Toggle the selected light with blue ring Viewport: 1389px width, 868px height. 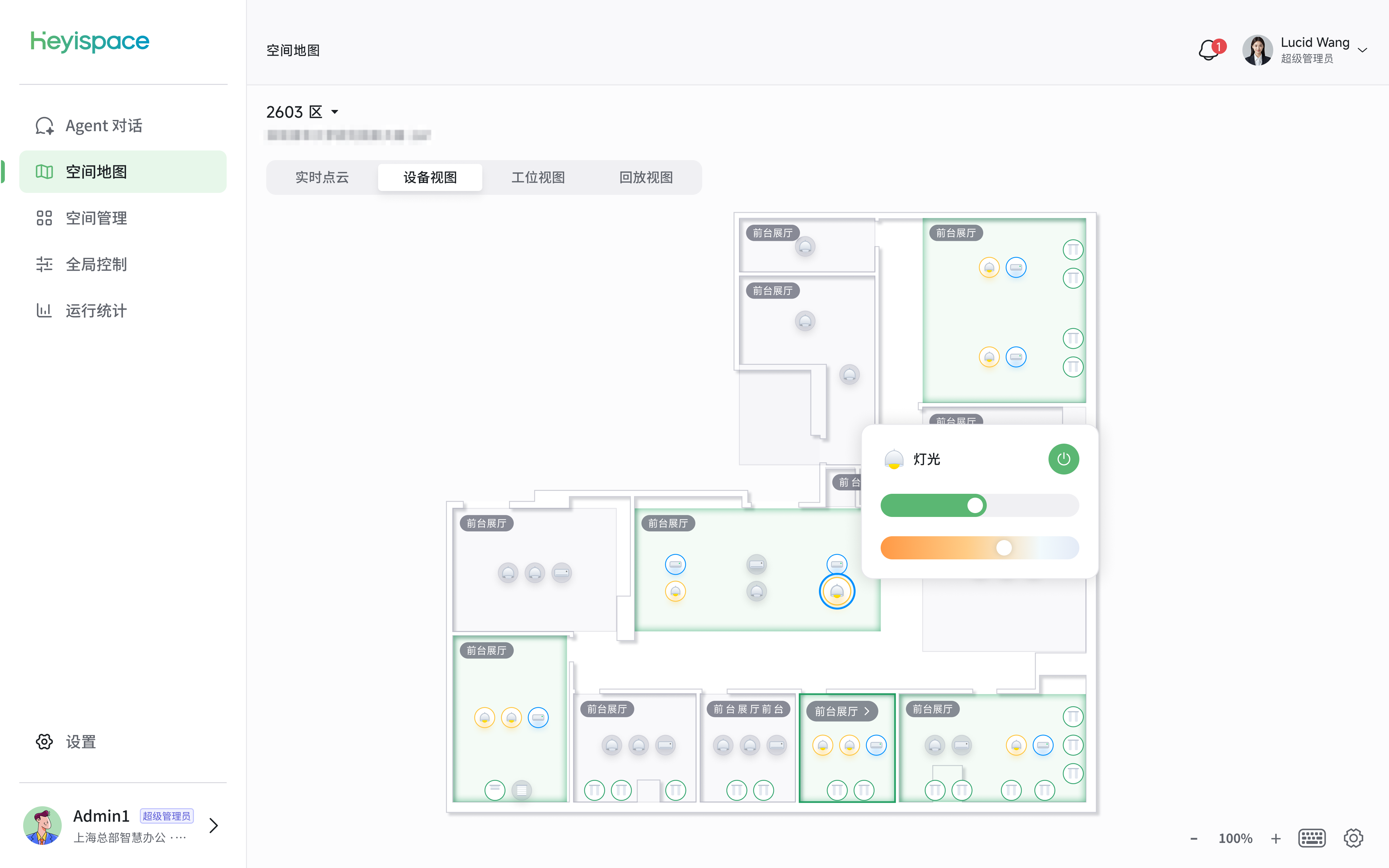(x=837, y=591)
